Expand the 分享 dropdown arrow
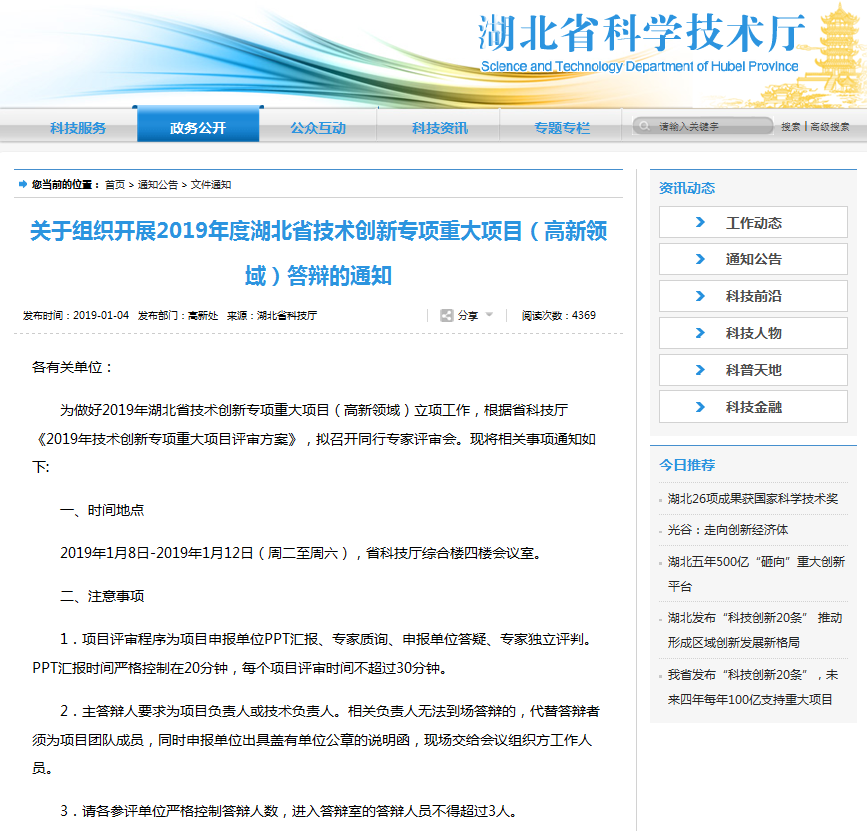This screenshot has height=831, width=867. pos(490,315)
